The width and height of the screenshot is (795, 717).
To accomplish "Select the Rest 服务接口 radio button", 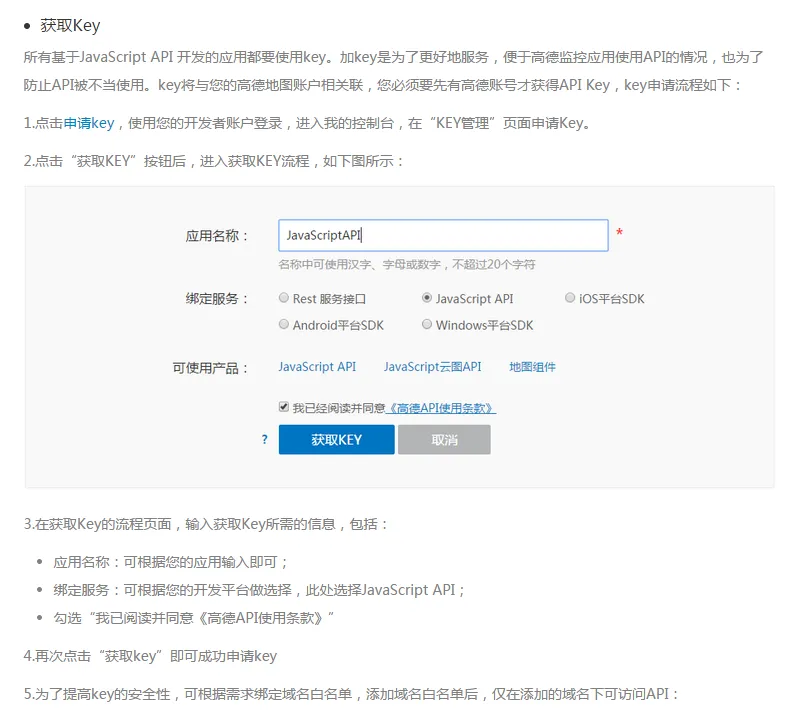I will pyautogui.click(x=284, y=298).
